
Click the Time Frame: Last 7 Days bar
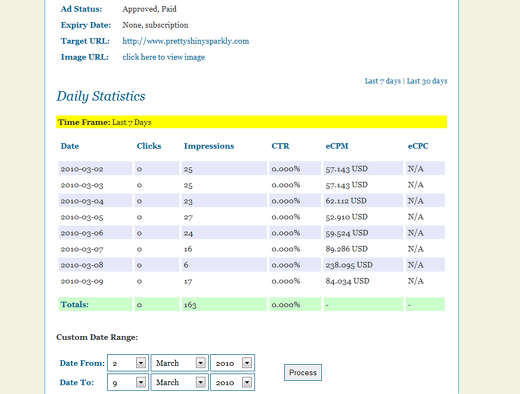tap(251, 122)
